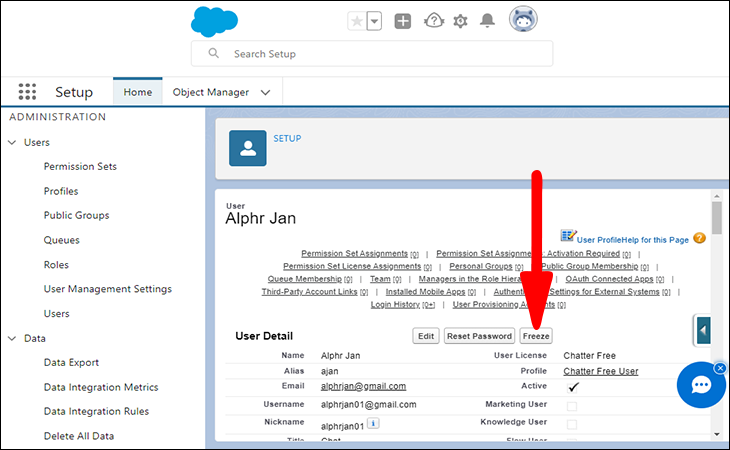Open Permission Sets in sidebar

[x=80, y=167]
